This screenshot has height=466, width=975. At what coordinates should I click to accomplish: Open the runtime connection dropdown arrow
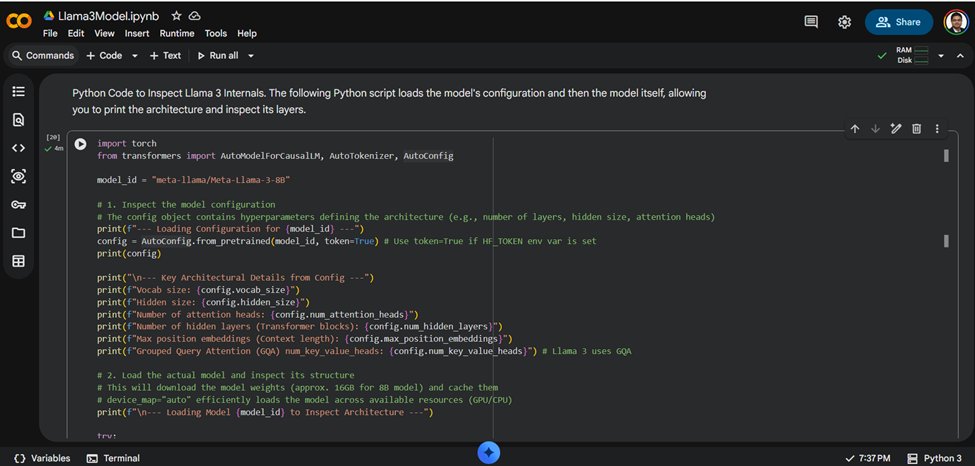pyautogui.click(x=941, y=55)
